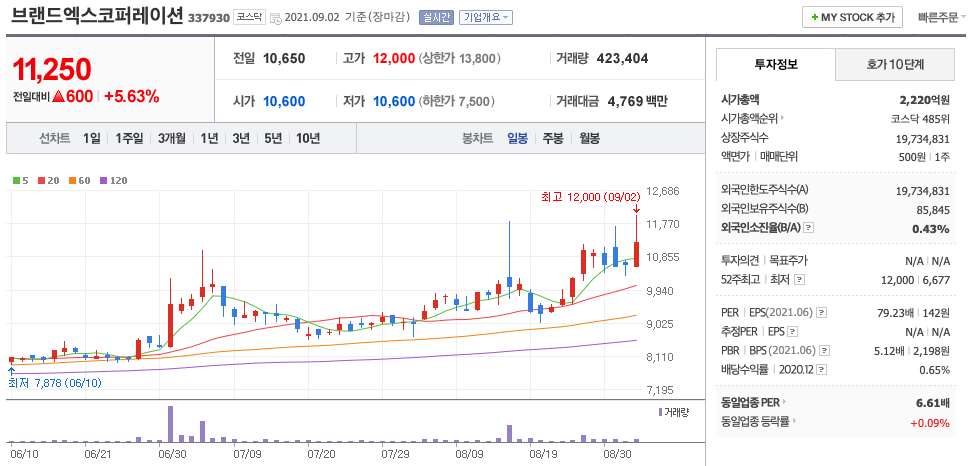
Task: Click the 거래량 value 423,404
Action: click(622, 59)
